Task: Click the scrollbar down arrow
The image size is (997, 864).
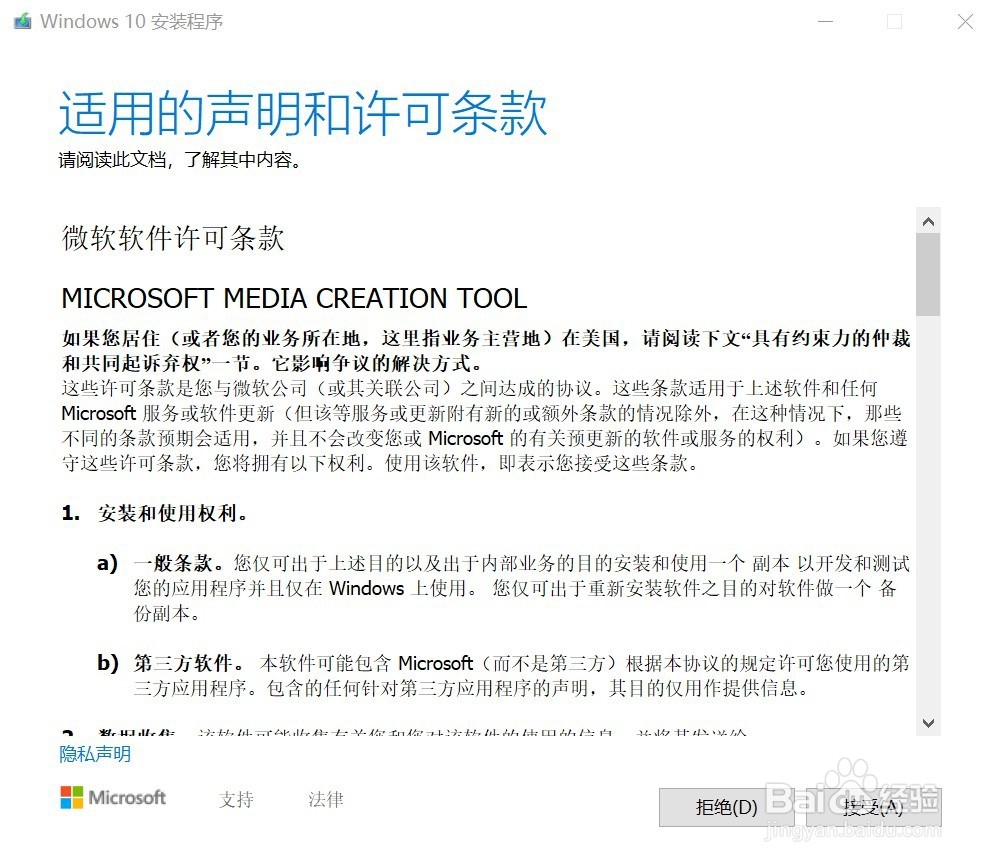Action: (x=929, y=724)
